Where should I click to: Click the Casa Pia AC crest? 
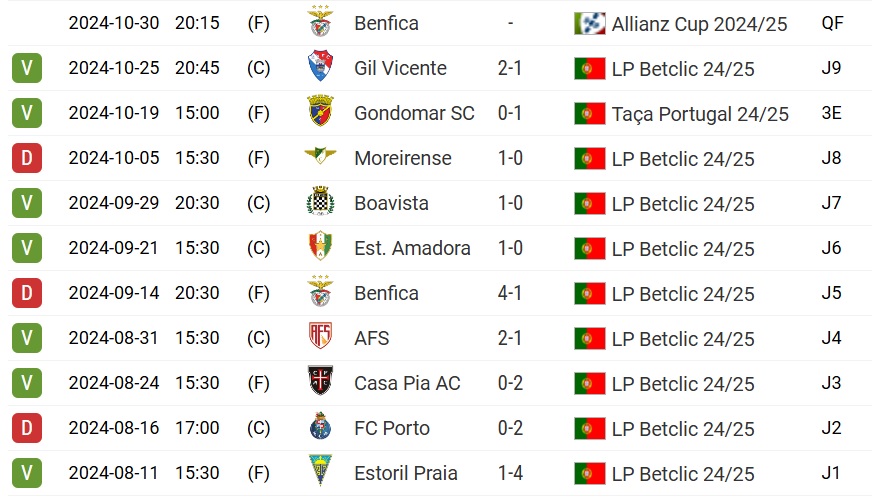point(319,383)
